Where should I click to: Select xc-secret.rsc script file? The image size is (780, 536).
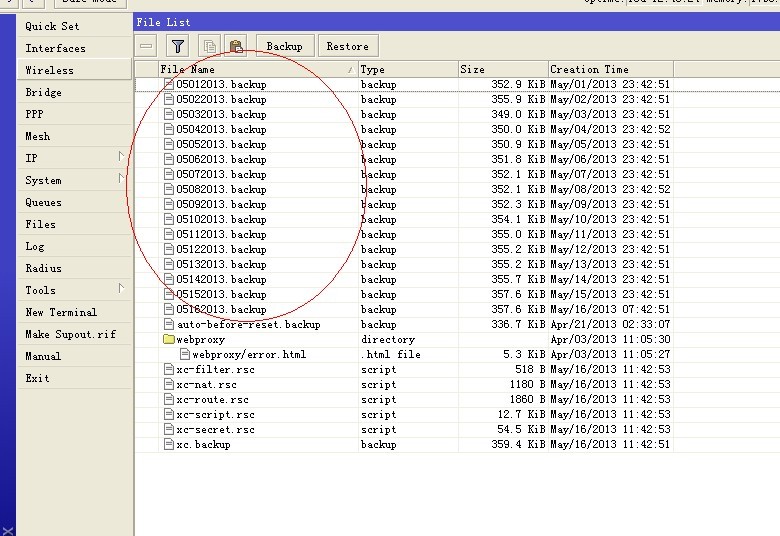point(215,429)
